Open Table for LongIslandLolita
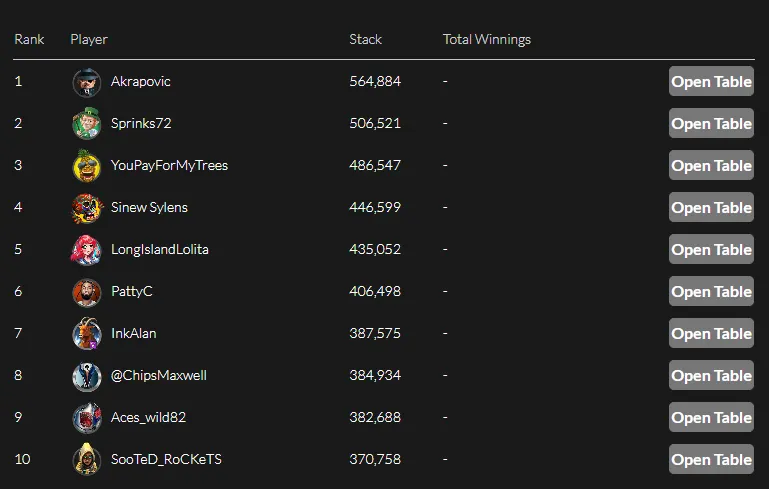The height and width of the screenshot is (489, 769). pos(711,250)
